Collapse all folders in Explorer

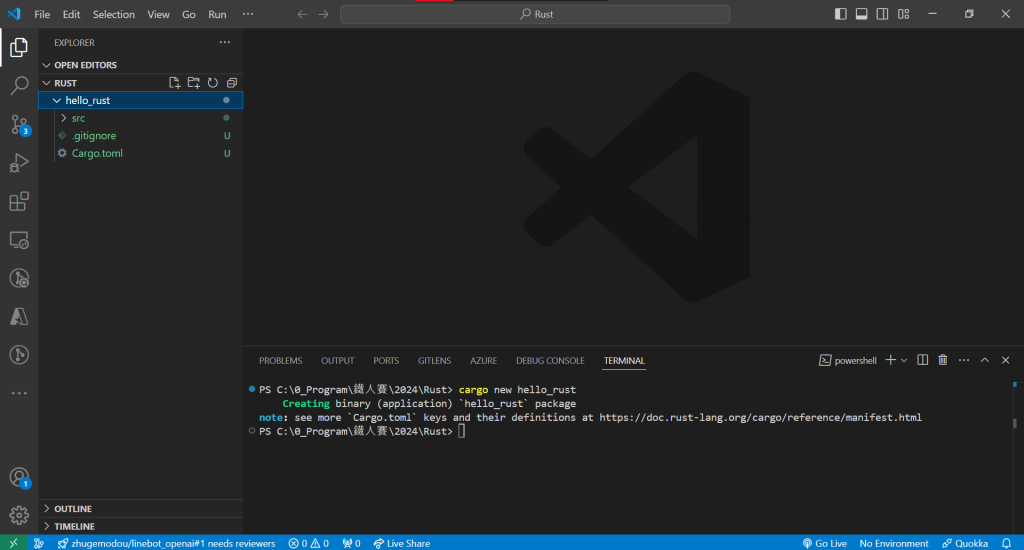pyautogui.click(x=232, y=83)
